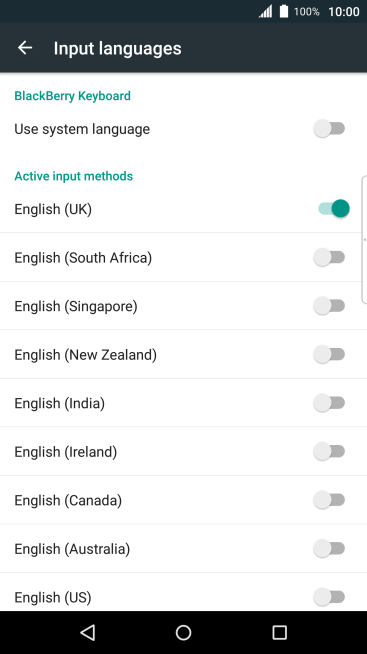Activate the English (Ireland) switch
This screenshot has width=367, height=654.
click(x=329, y=451)
